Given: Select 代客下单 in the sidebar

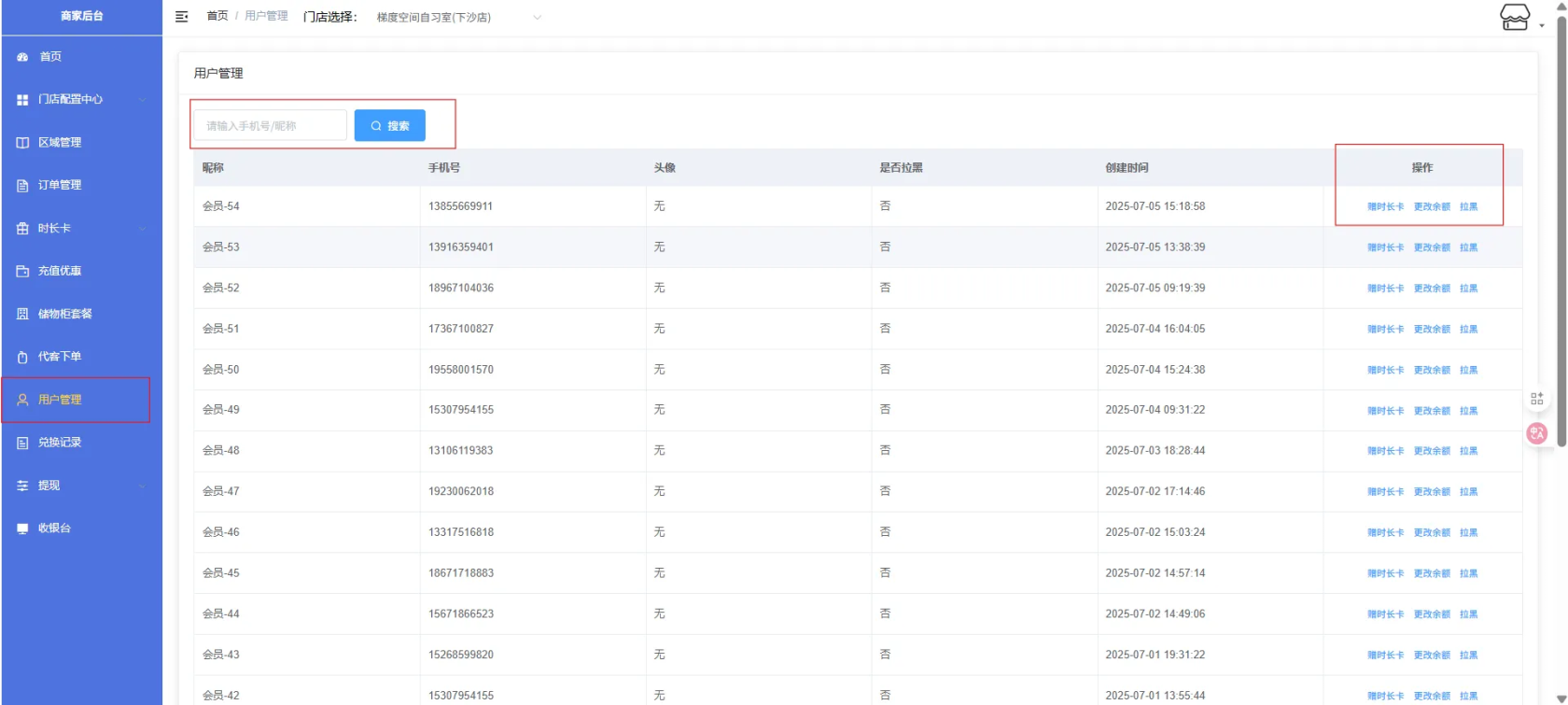Looking at the screenshot, I should click(60, 357).
